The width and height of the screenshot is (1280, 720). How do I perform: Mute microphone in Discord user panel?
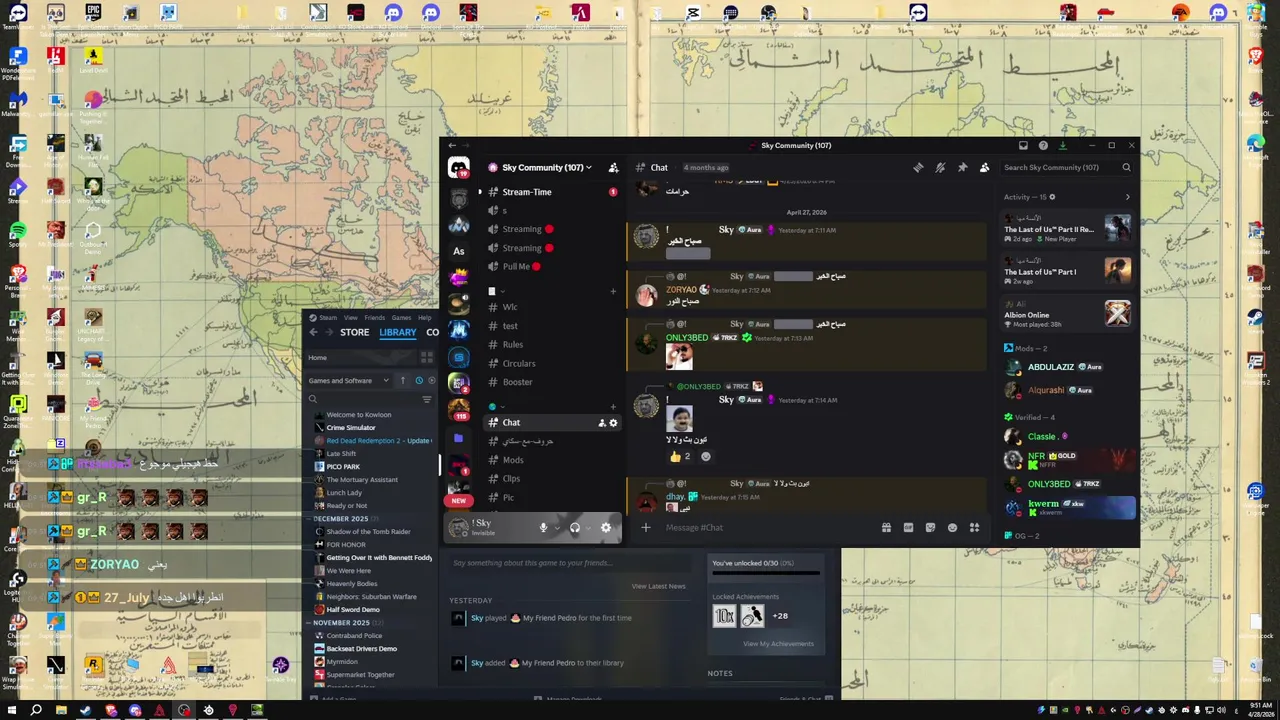tap(543, 528)
